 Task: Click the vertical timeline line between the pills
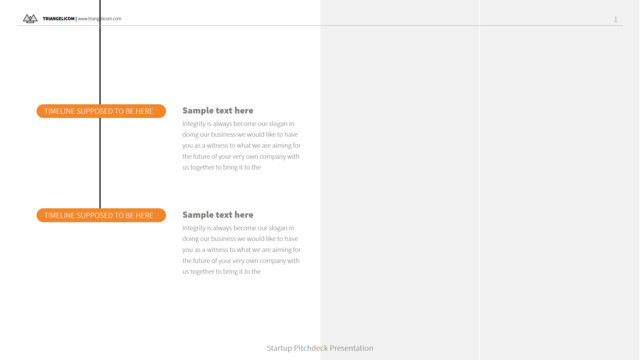tap(100, 163)
